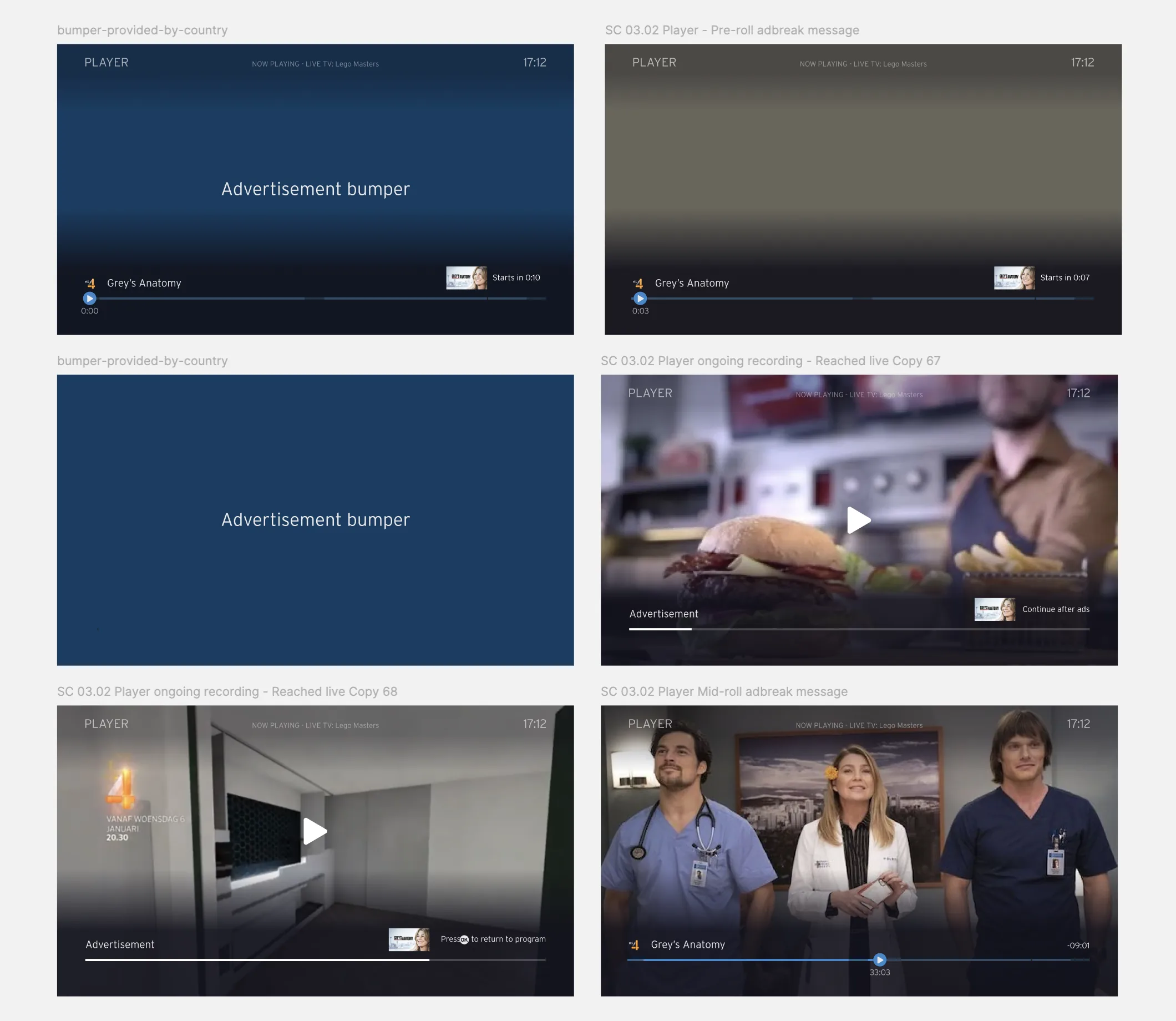Click the channel 4 logo in first bumper frame
The height and width of the screenshot is (1021, 1176).
(x=90, y=283)
